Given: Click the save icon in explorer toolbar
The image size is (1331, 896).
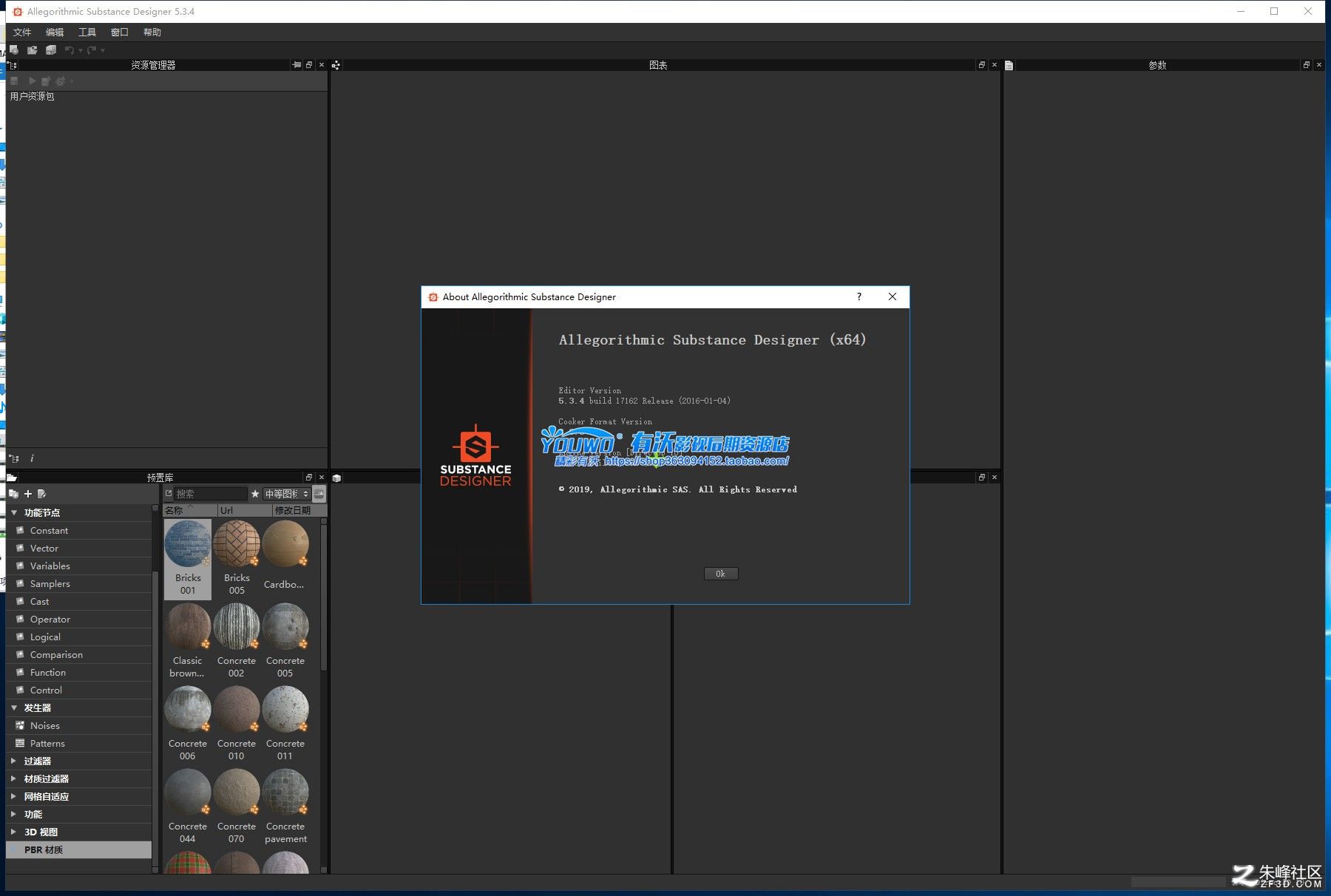Looking at the screenshot, I should pyautogui.click(x=14, y=81).
